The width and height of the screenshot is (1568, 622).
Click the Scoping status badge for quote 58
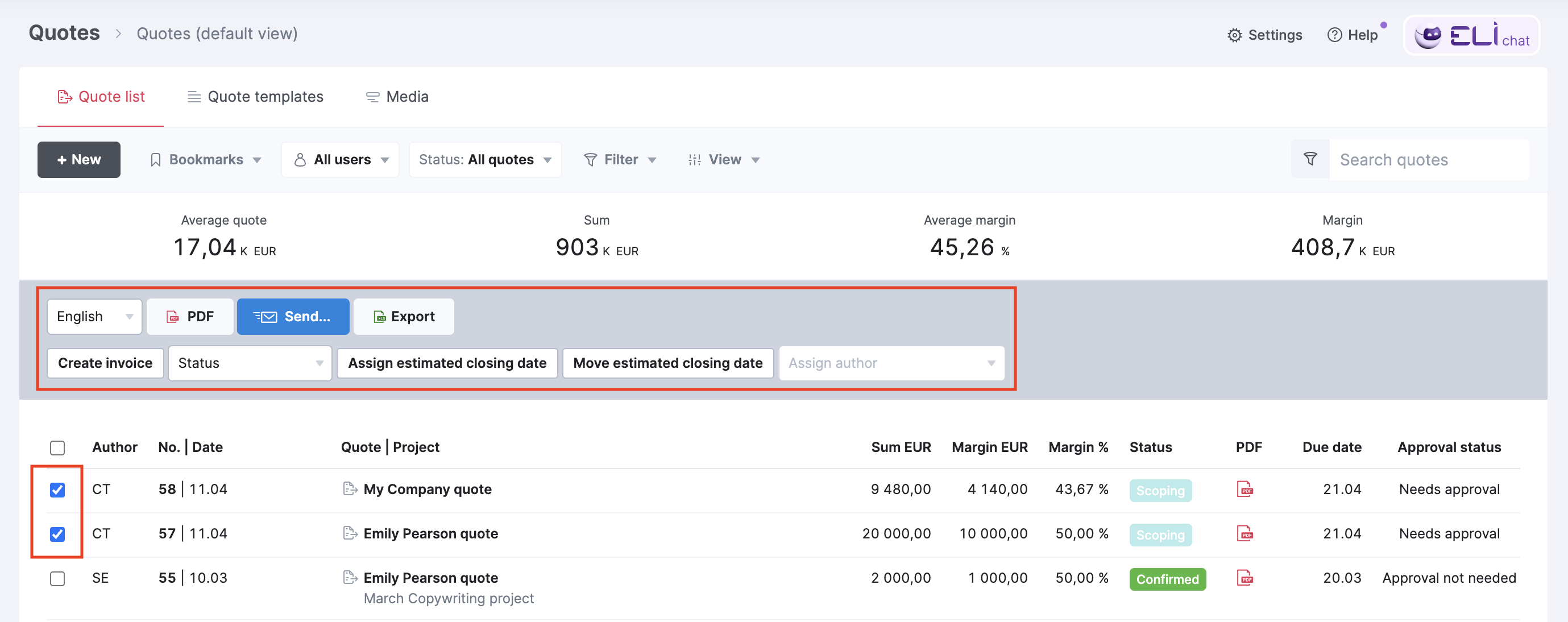click(x=1160, y=491)
